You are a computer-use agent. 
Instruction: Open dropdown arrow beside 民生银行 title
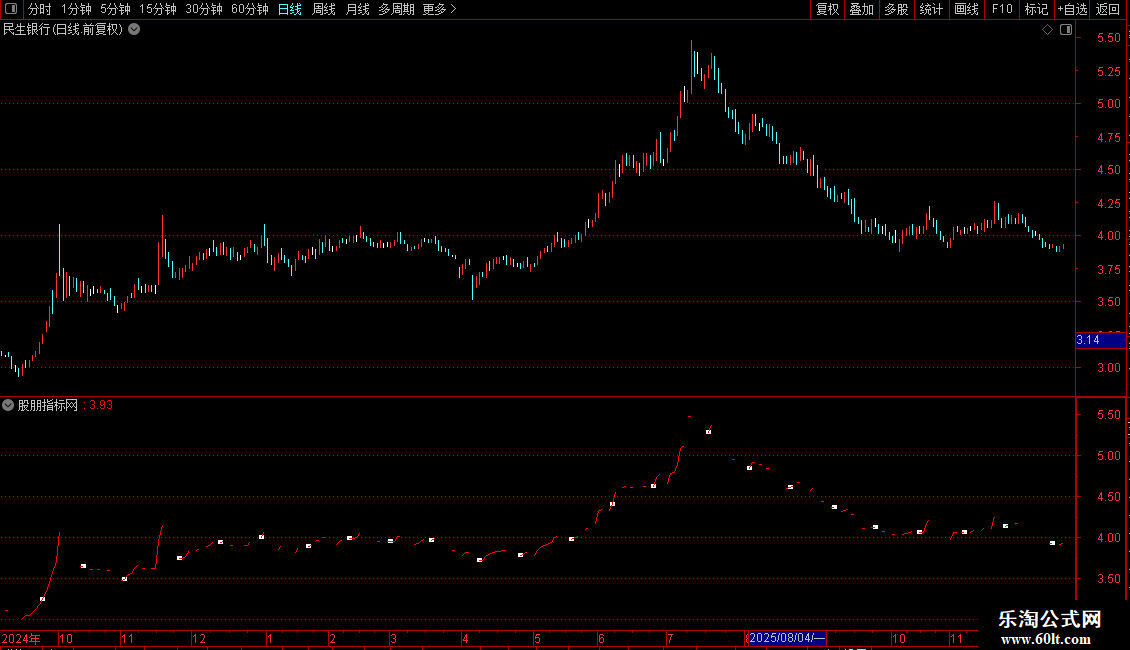[134, 30]
